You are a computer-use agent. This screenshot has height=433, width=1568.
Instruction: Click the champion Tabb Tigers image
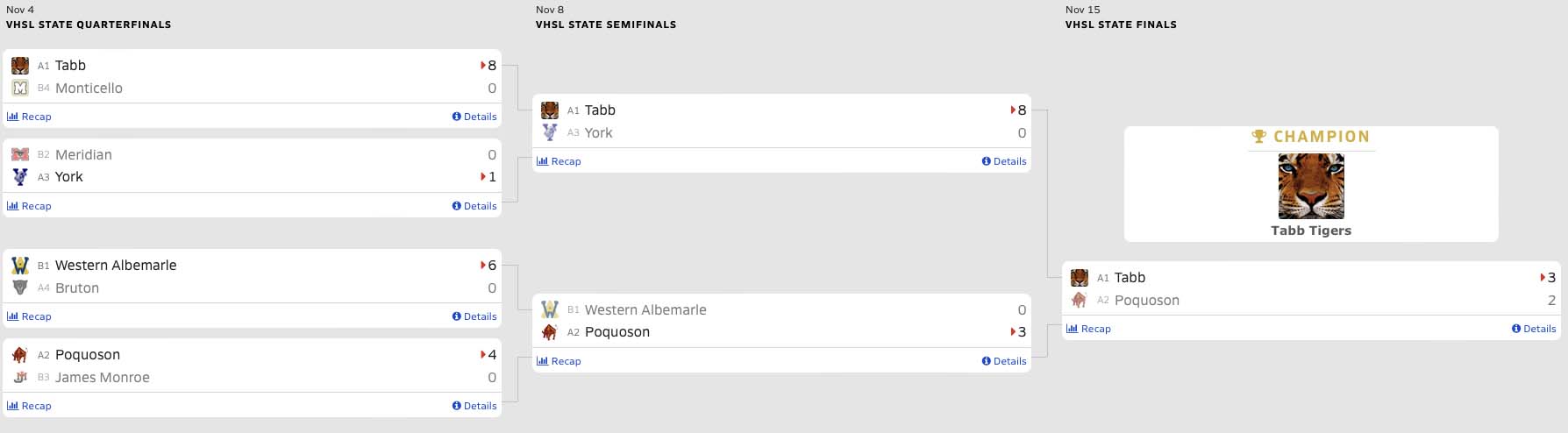click(x=1311, y=186)
